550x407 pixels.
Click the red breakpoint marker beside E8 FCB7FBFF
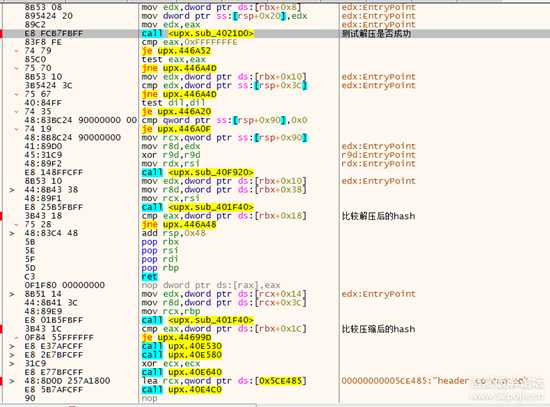[x=1, y=34]
